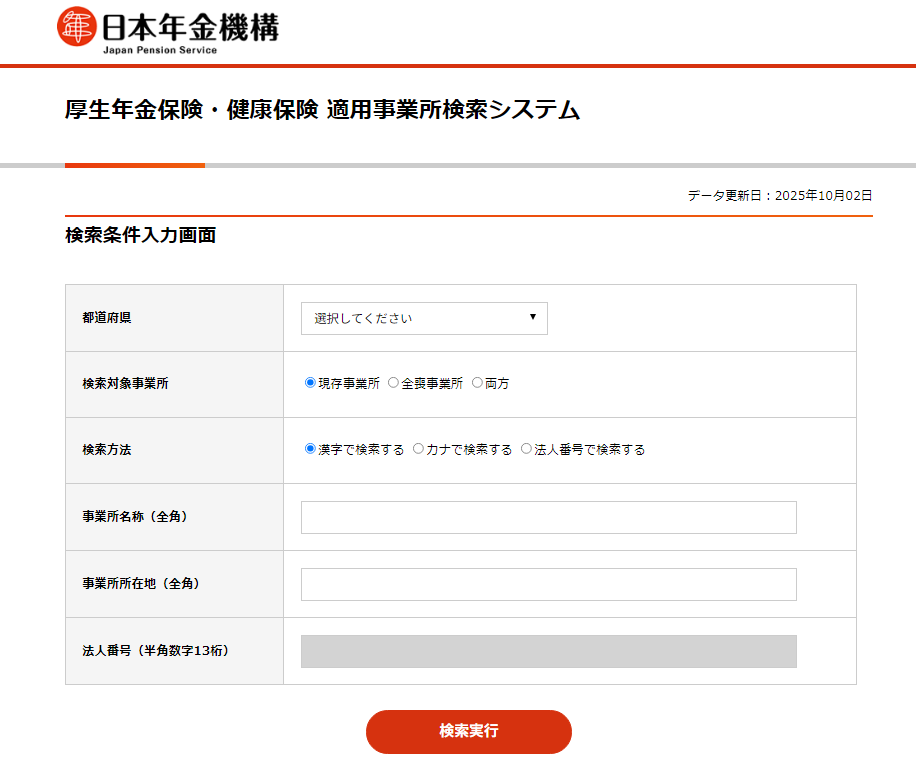The width and height of the screenshot is (916, 765).
Task: Select 漢字で検索する search method
Action: (310, 449)
